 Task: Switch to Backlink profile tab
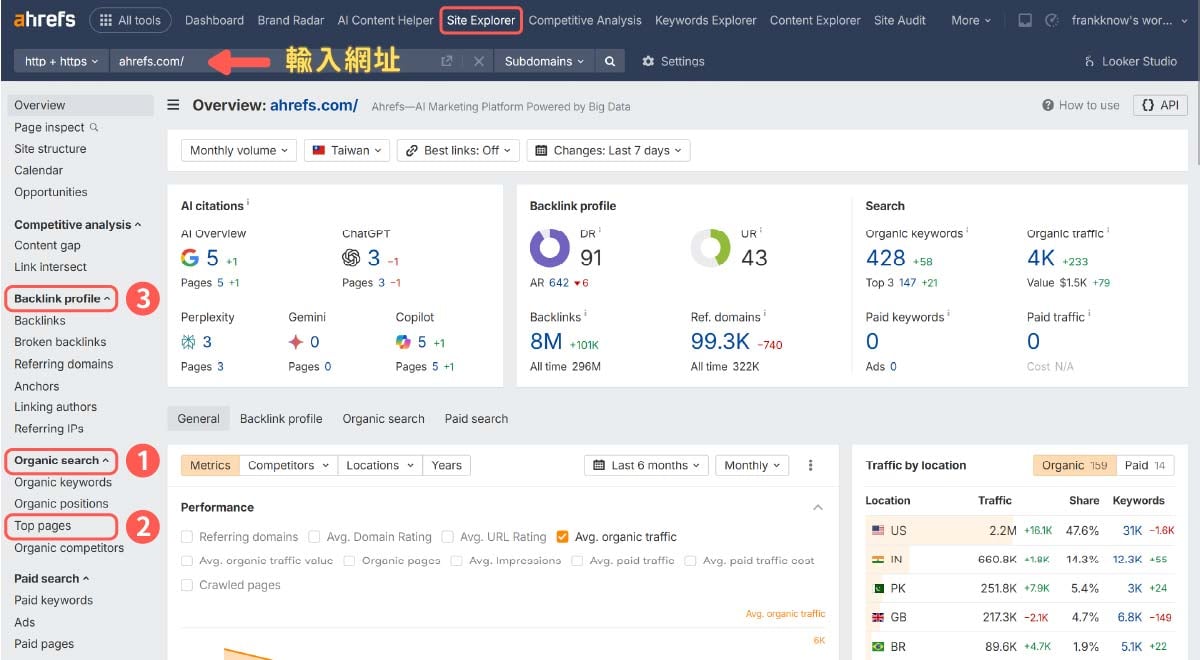point(281,419)
